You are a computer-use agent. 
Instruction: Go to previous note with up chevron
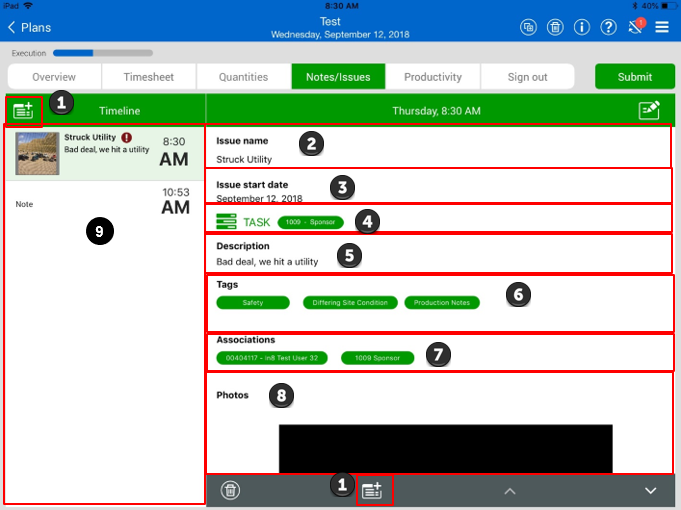tap(509, 490)
